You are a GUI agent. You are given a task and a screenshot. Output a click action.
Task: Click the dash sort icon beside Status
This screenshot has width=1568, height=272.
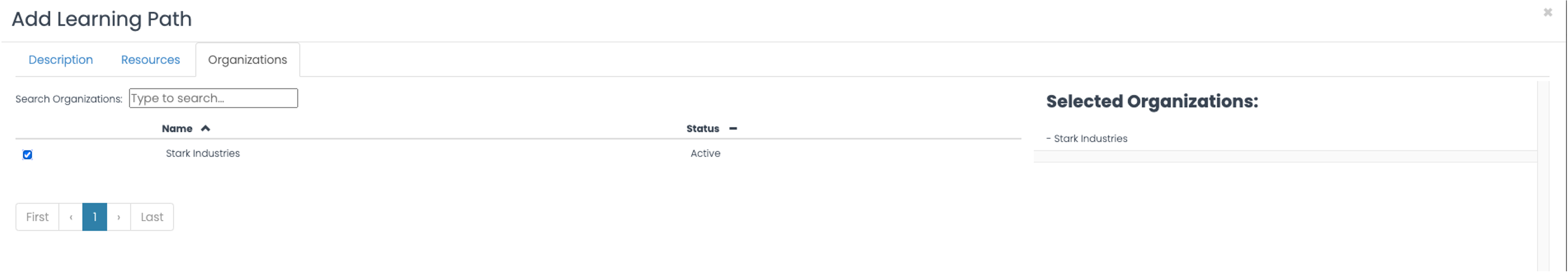click(733, 128)
